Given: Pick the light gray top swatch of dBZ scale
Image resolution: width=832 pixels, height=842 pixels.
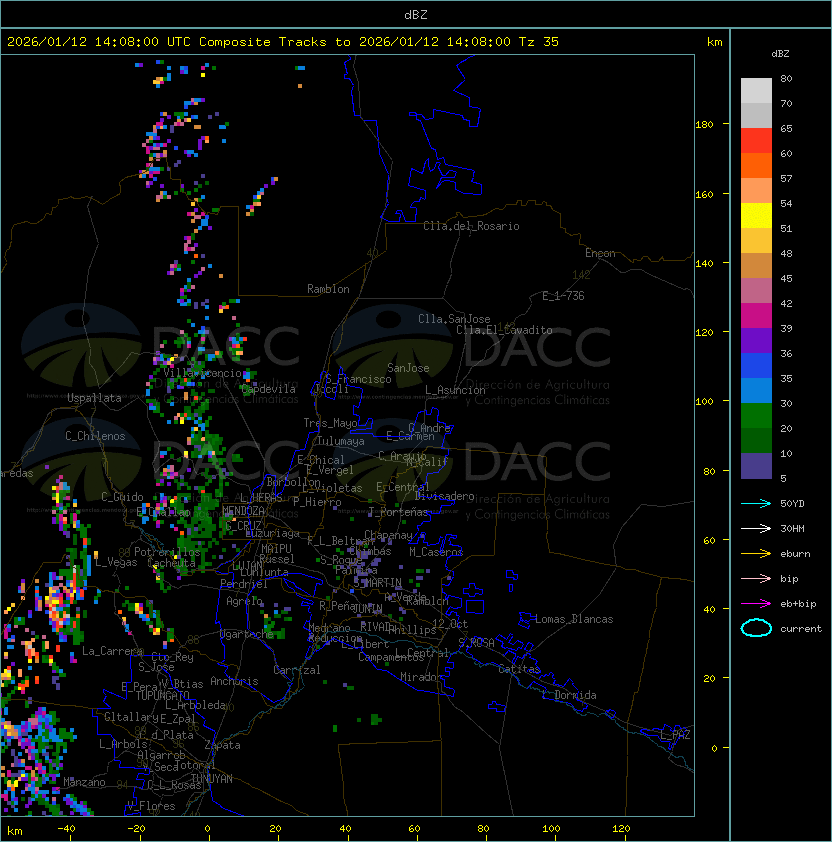Looking at the screenshot, I should point(756,91).
